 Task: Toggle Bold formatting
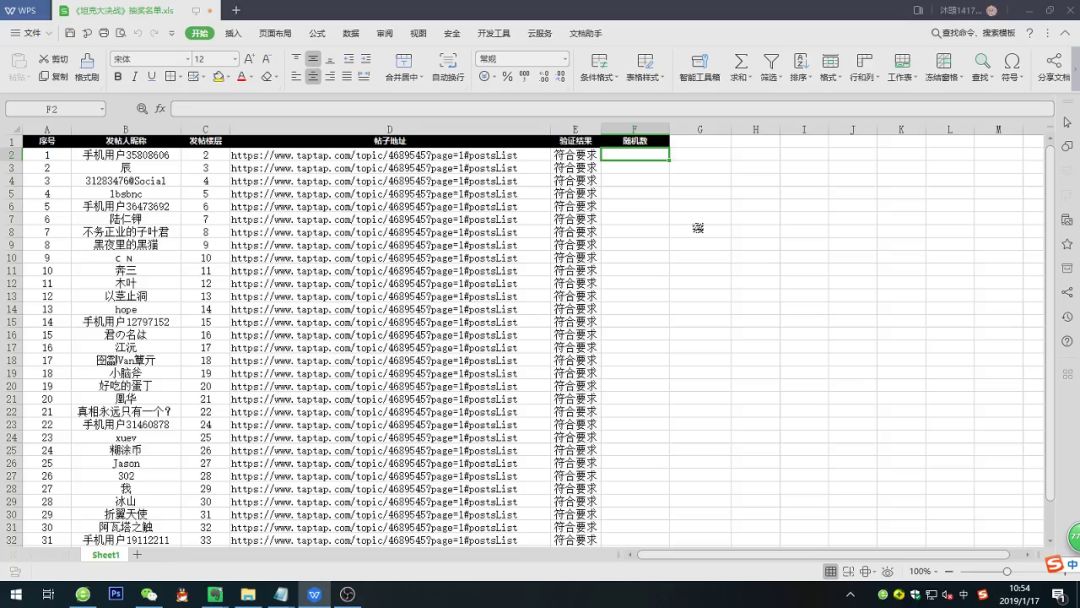tap(118, 76)
